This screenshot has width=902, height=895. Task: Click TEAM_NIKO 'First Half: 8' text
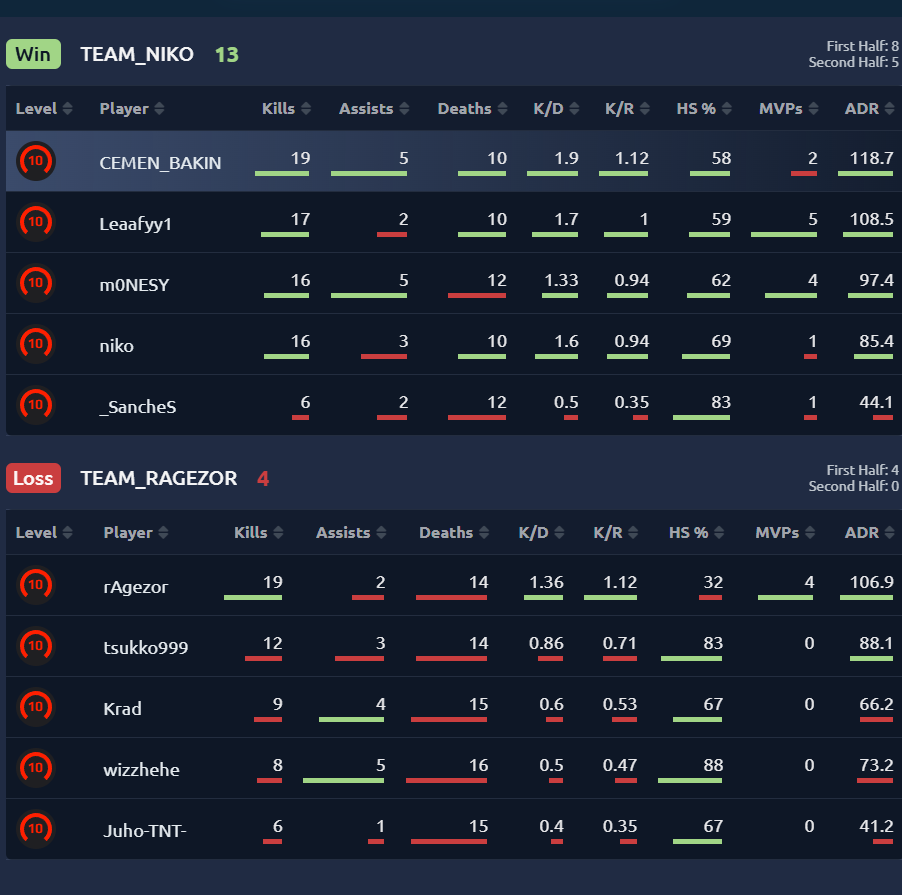(862, 46)
